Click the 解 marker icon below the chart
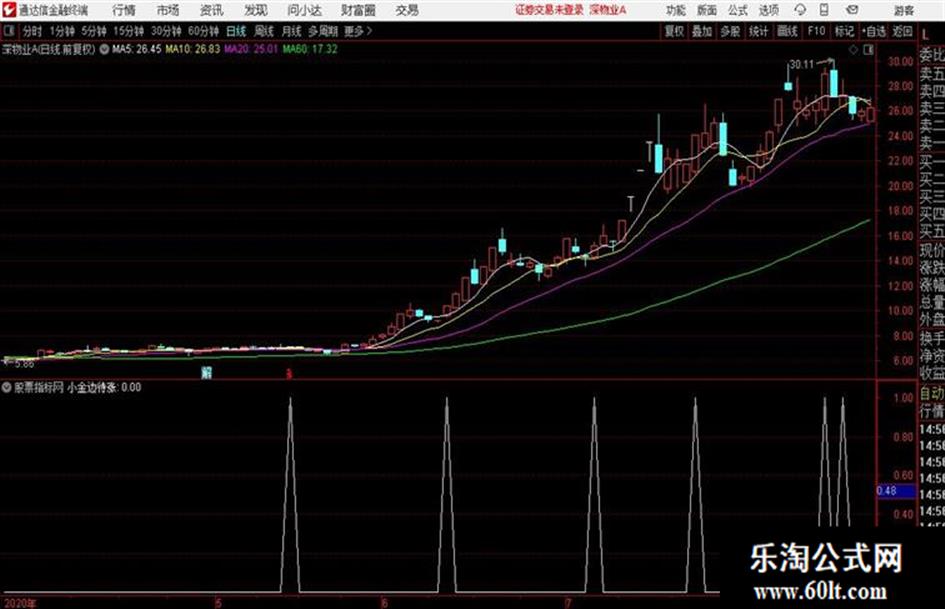 [207, 372]
